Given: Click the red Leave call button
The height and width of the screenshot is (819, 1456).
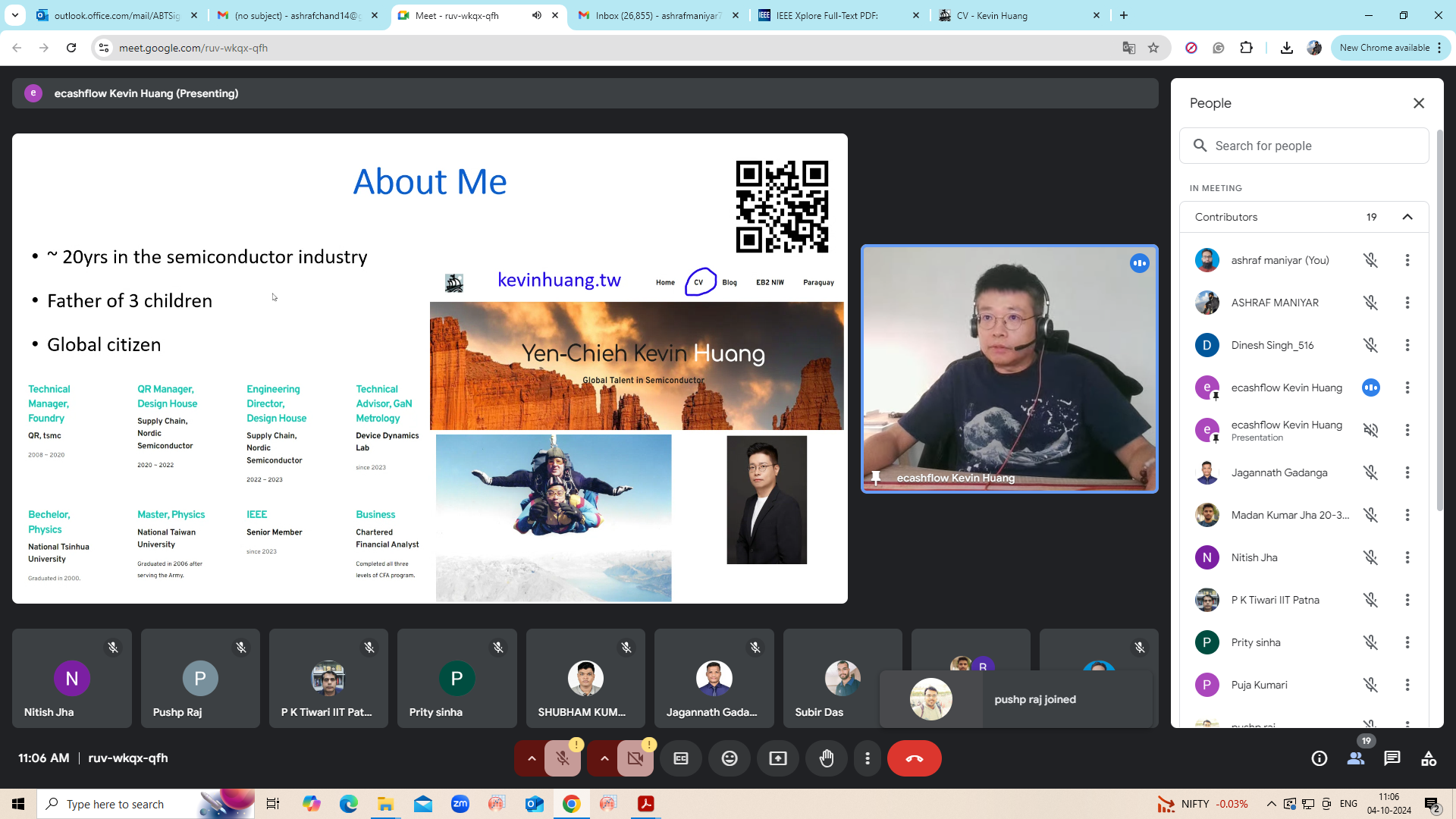Looking at the screenshot, I should 914,758.
